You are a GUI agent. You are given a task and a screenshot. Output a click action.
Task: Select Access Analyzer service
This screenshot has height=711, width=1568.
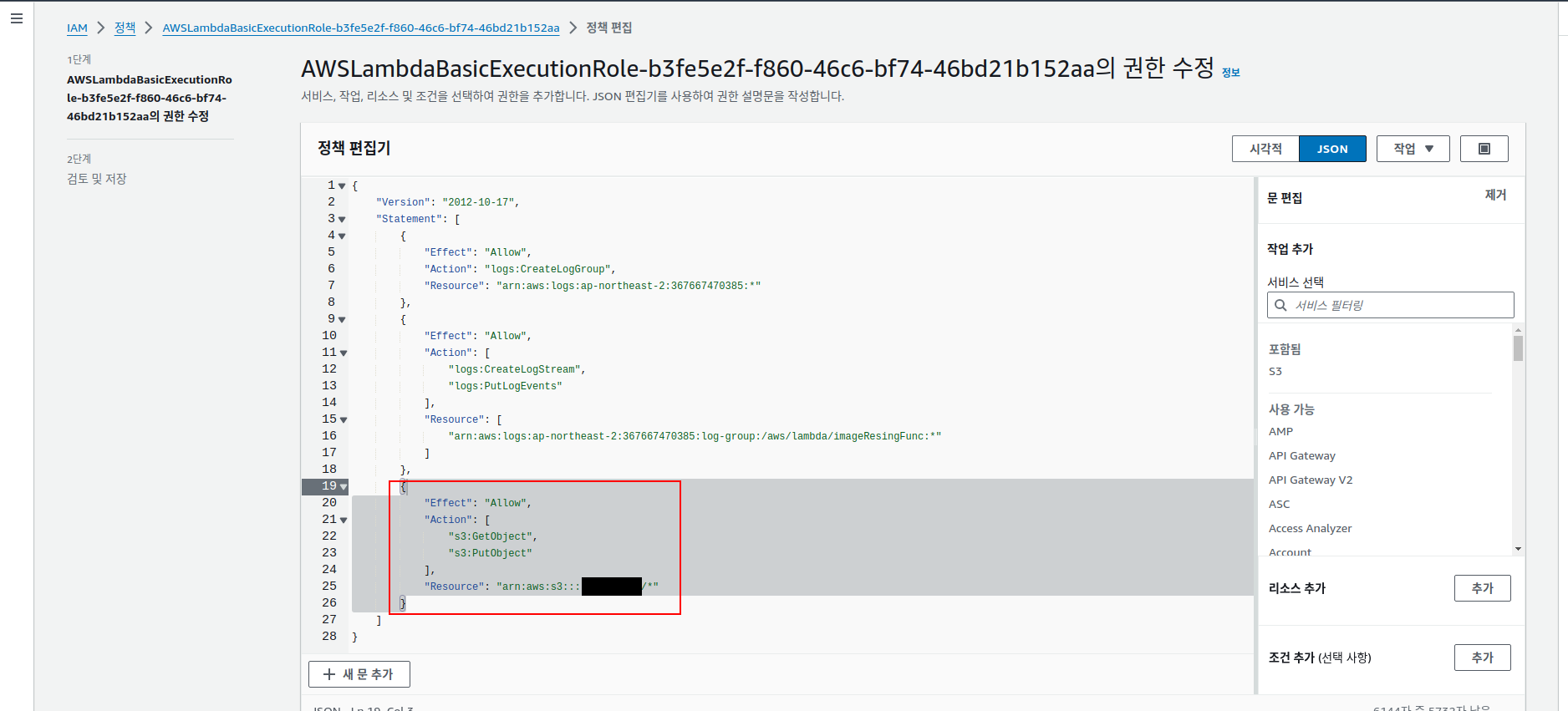click(x=1310, y=528)
